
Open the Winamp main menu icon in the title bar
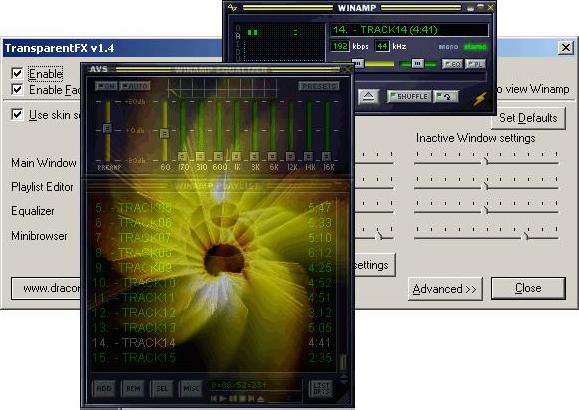click(233, 7)
